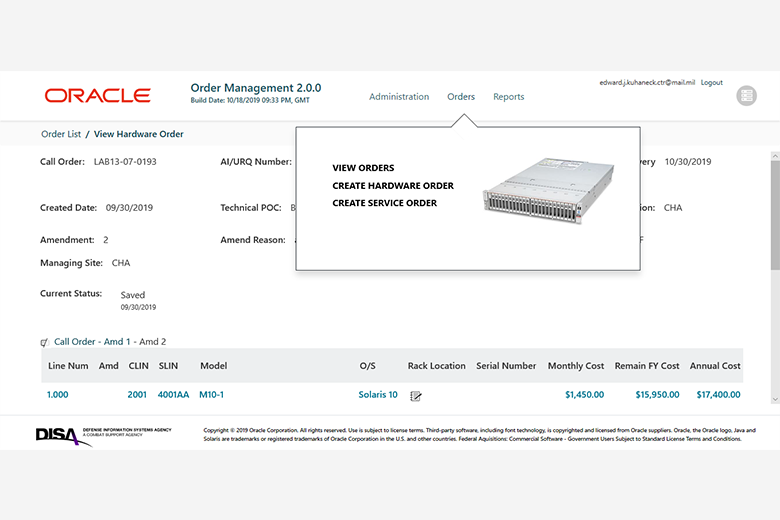Open the Call Order amendment link
This screenshot has height=520, width=780.
pos(75,341)
